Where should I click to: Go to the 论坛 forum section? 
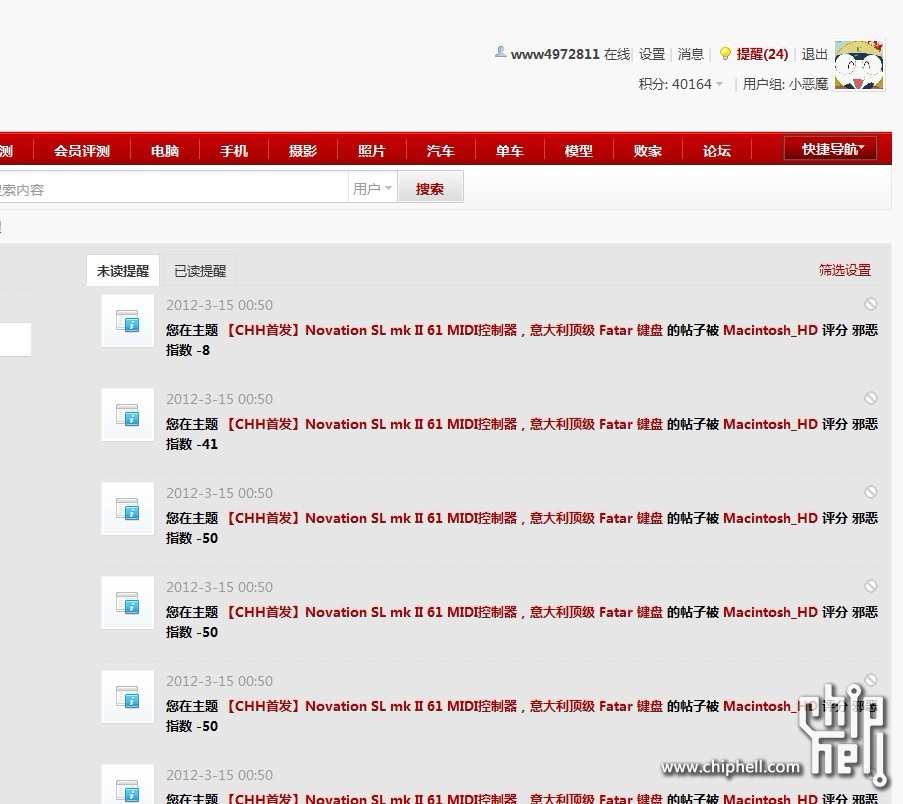click(x=717, y=151)
